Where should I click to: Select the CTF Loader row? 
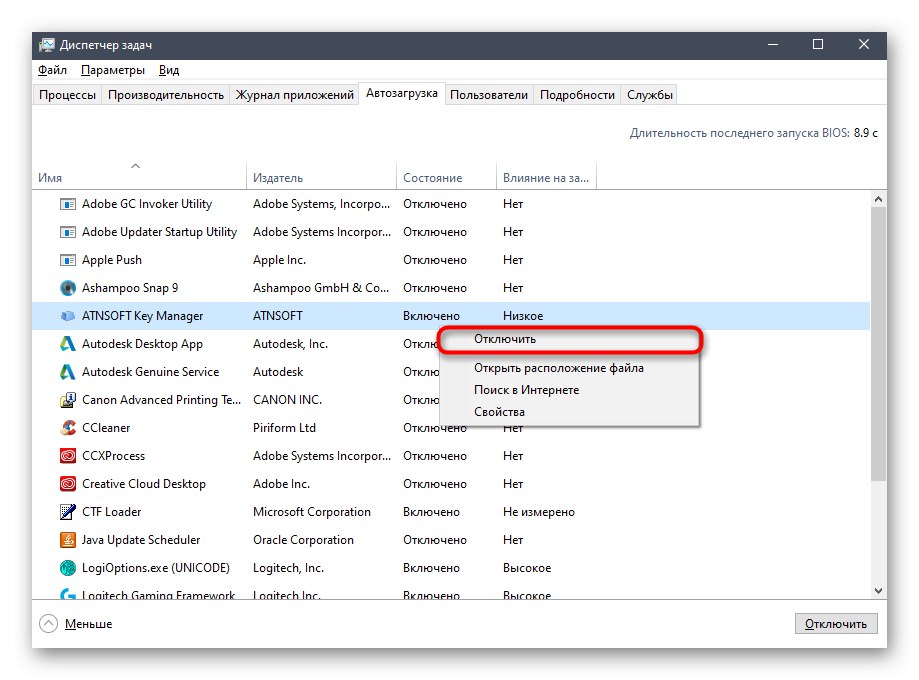[x=300, y=512]
